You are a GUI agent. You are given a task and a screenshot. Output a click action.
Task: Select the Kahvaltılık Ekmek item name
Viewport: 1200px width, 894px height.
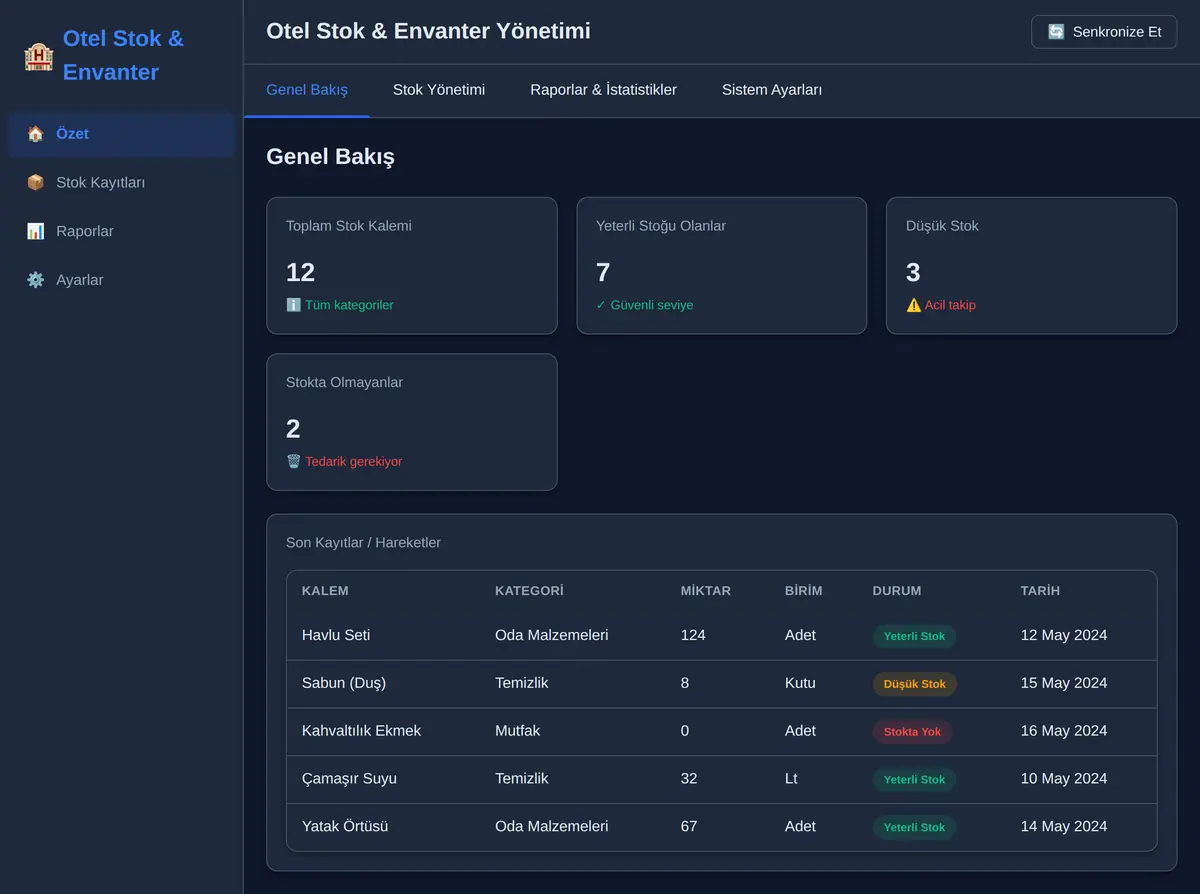[x=361, y=731]
